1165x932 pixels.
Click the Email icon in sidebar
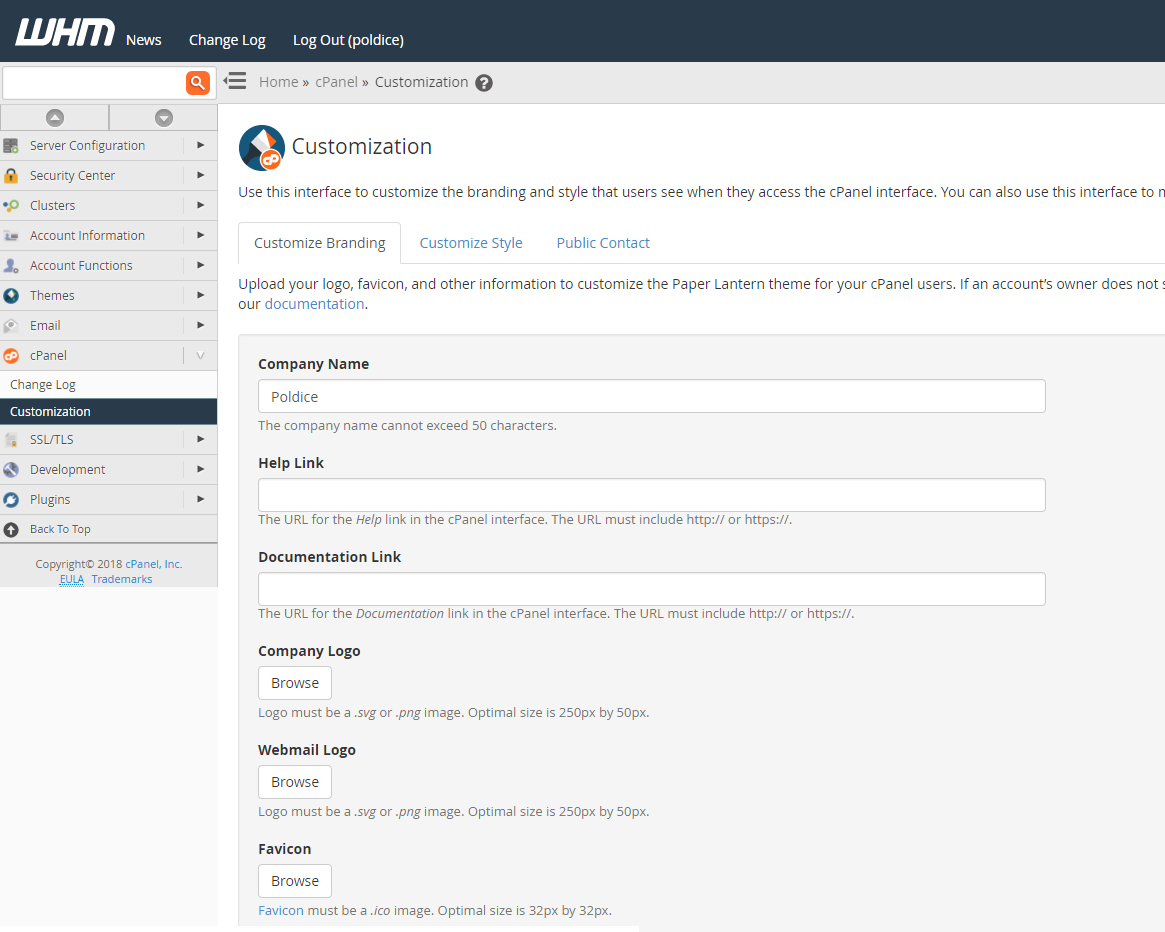coord(11,326)
